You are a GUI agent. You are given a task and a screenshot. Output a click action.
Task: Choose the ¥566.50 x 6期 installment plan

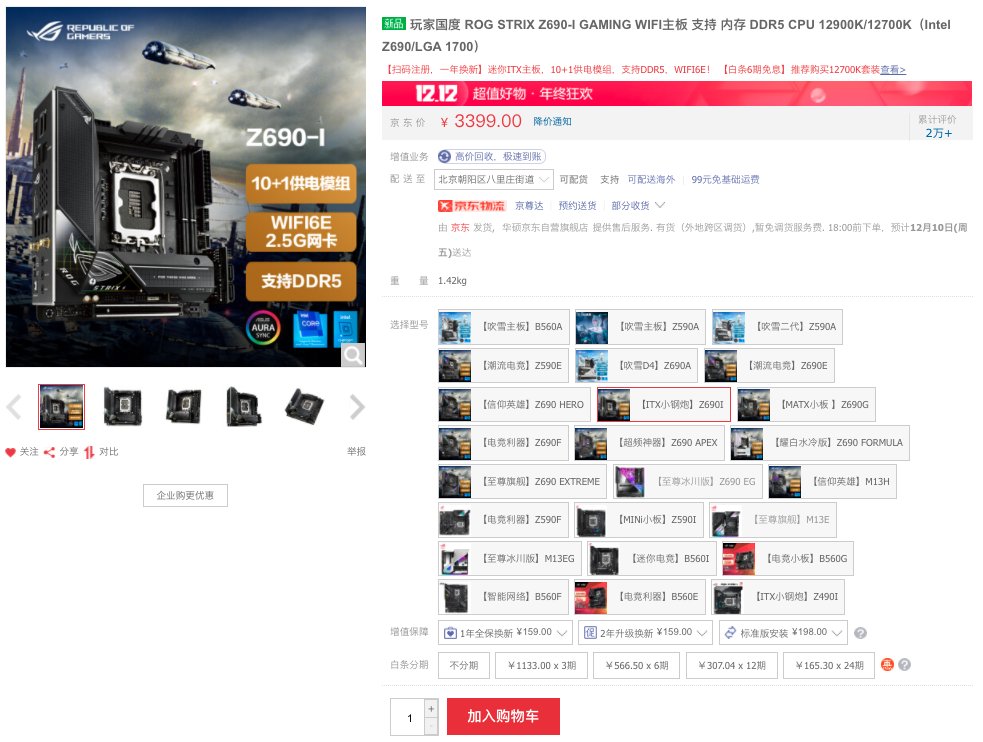pyautogui.click(x=637, y=665)
